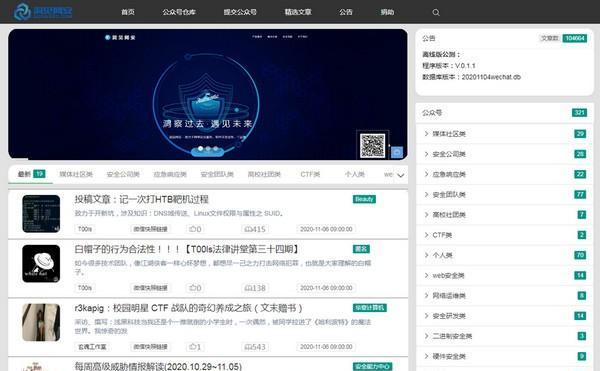Click 微信快照链接 on the r3kapig article
The image size is (600, 371).
coord(150,347)
